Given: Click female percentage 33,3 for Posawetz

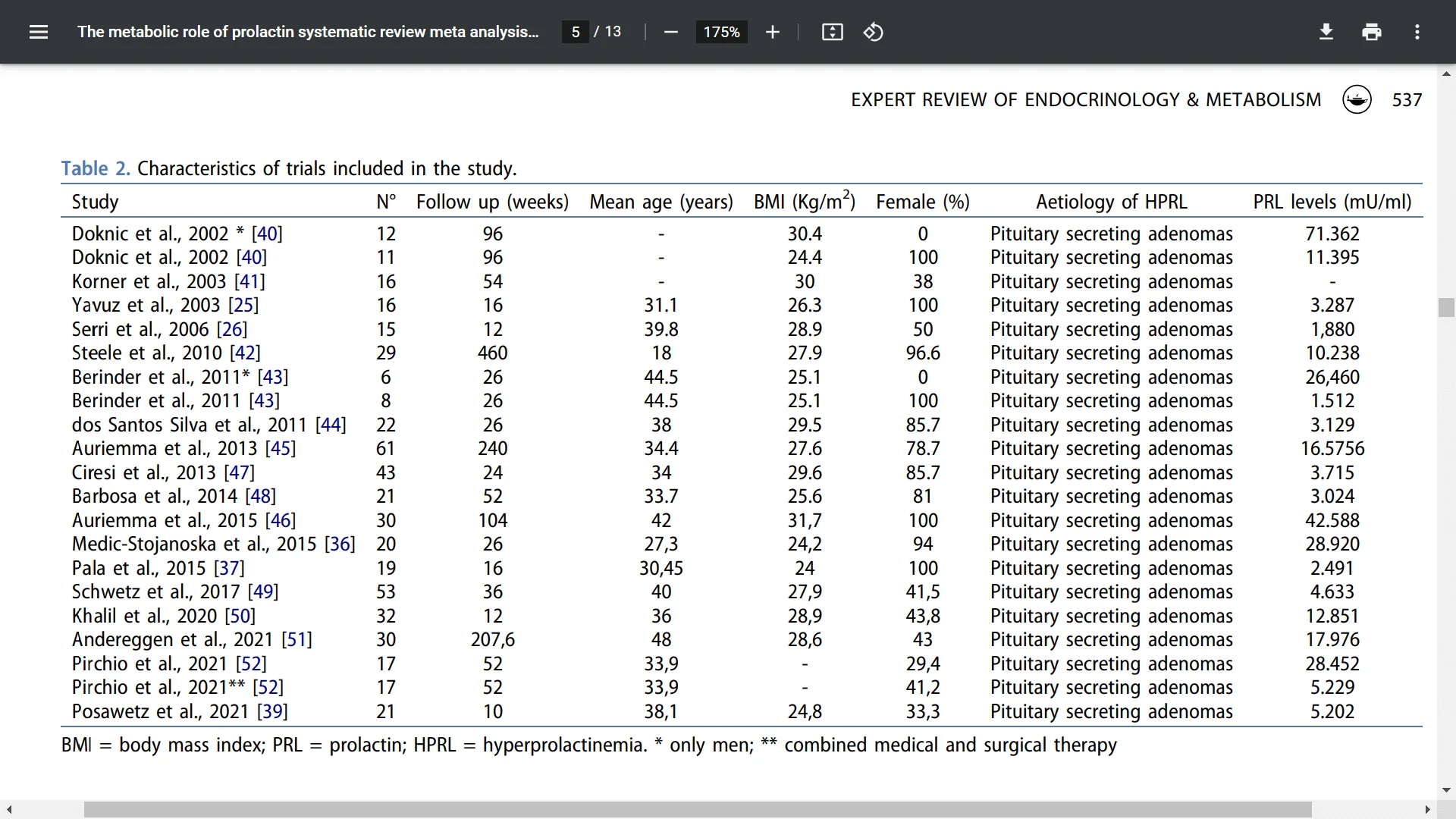Looking at the screenshot, I should click(923, 711).
